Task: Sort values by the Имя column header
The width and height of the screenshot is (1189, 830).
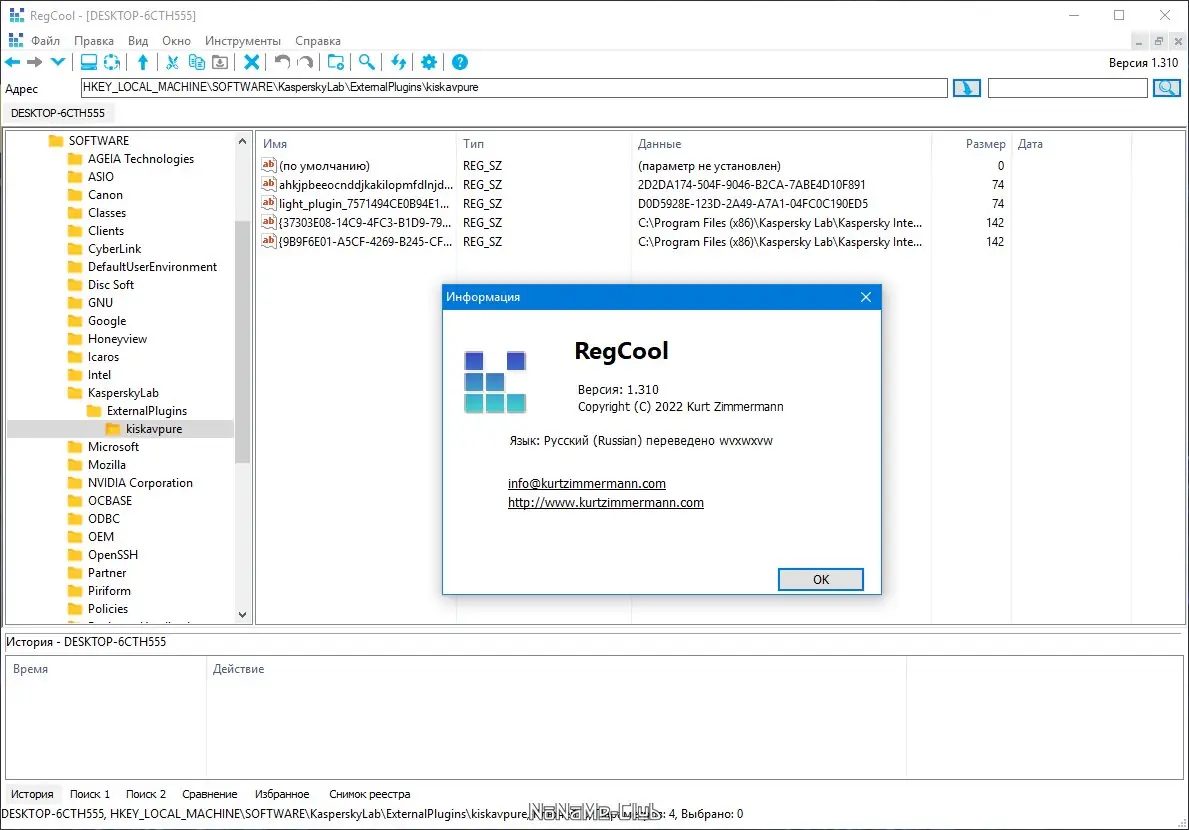Action: click(356, 144)
